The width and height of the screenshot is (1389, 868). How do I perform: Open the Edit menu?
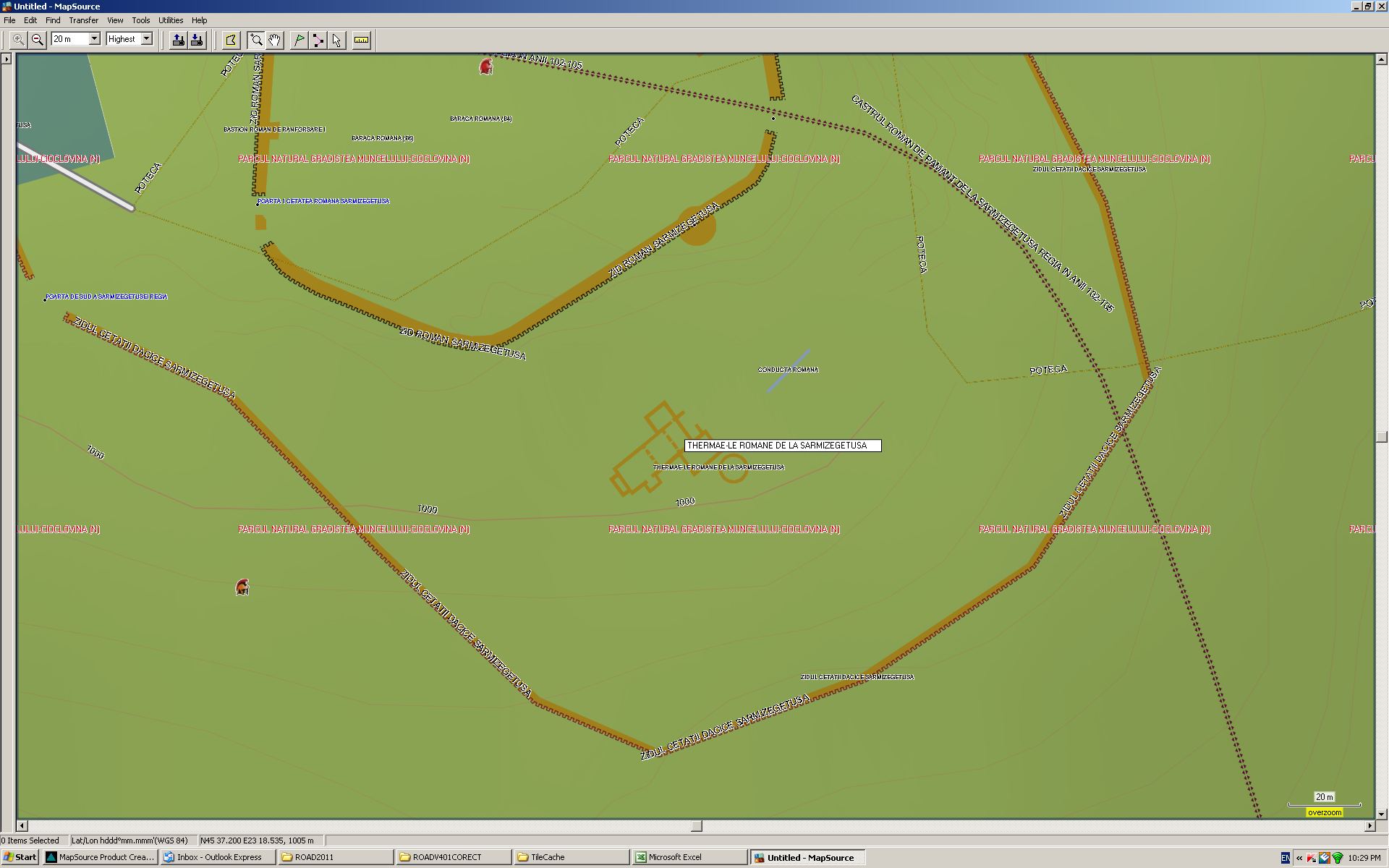[x=30, y=20]
